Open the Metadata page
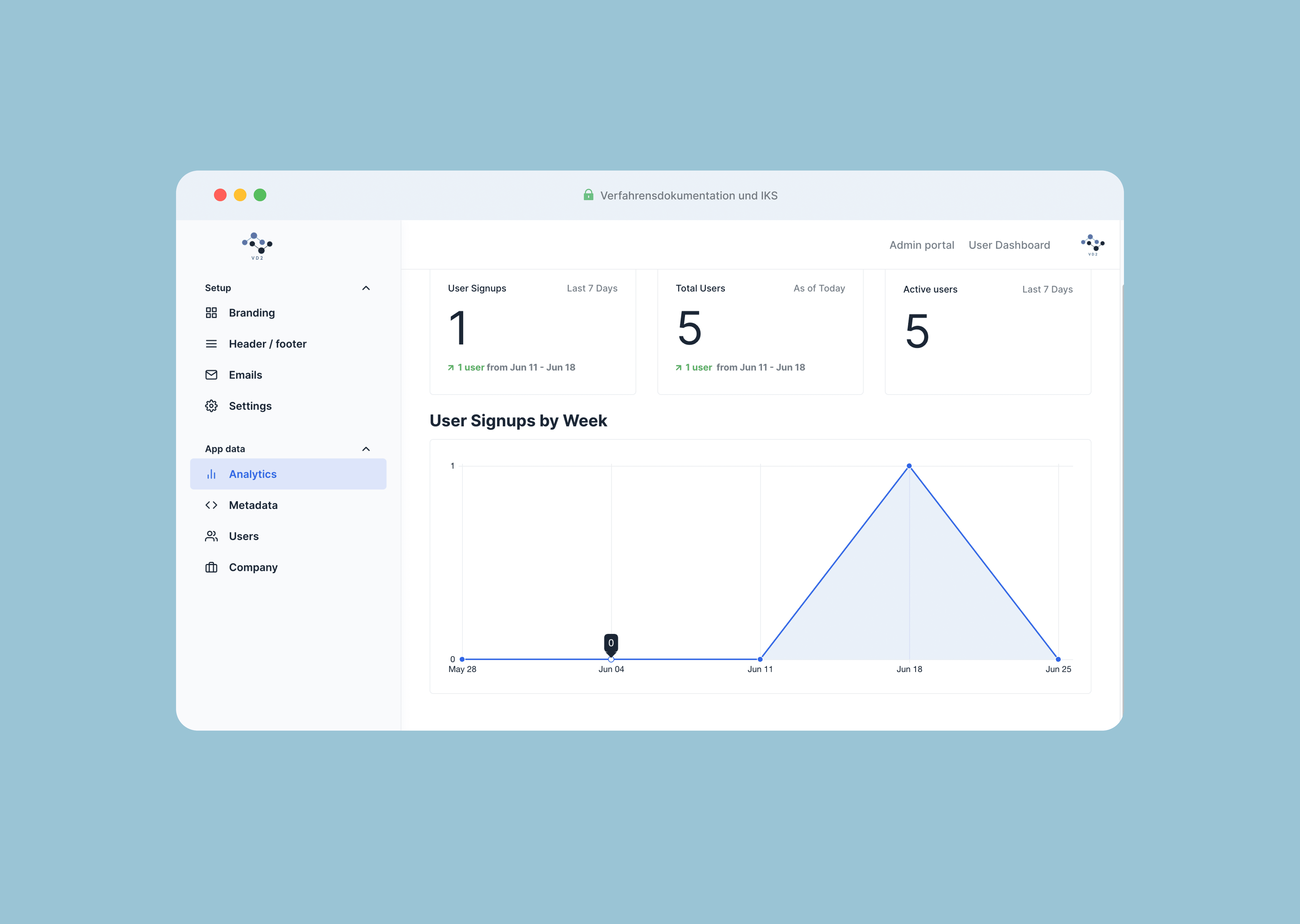The width and height of the screenshot is (1300, 924). pyautogui.click(x=288, y=505)
